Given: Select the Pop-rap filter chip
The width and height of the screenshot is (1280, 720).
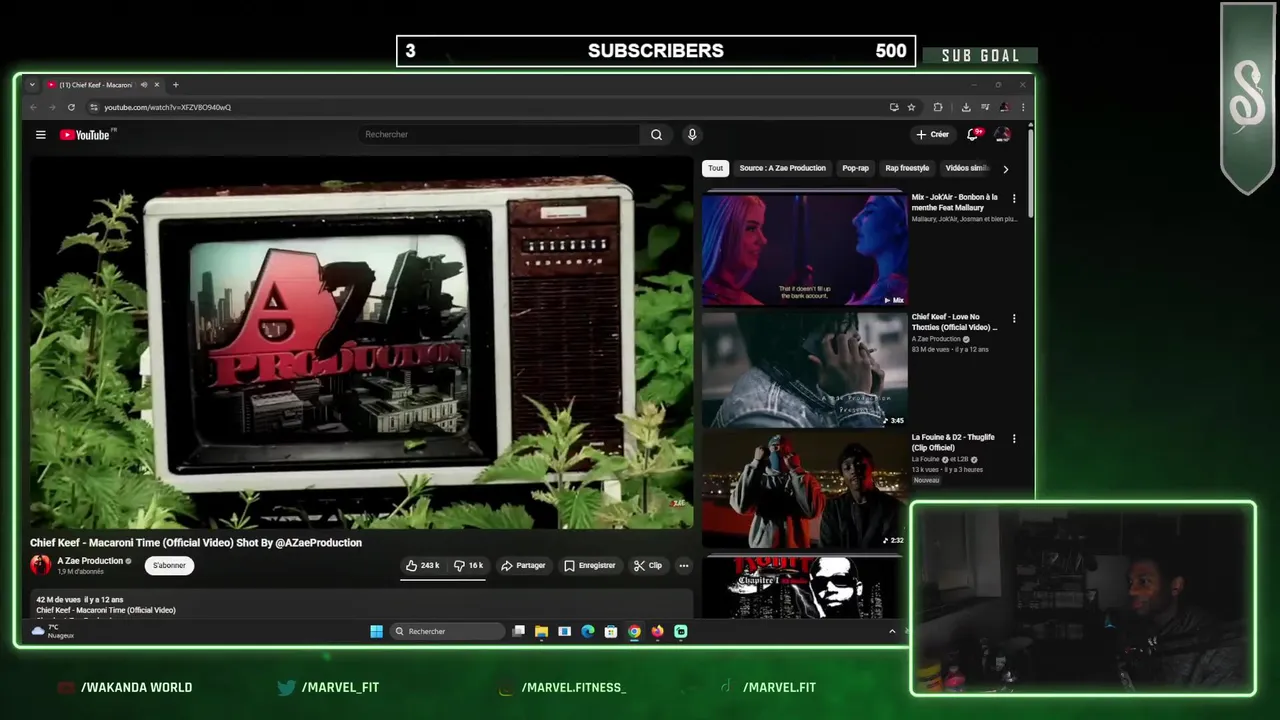Looking at the screenshot, I should (855, 168).
